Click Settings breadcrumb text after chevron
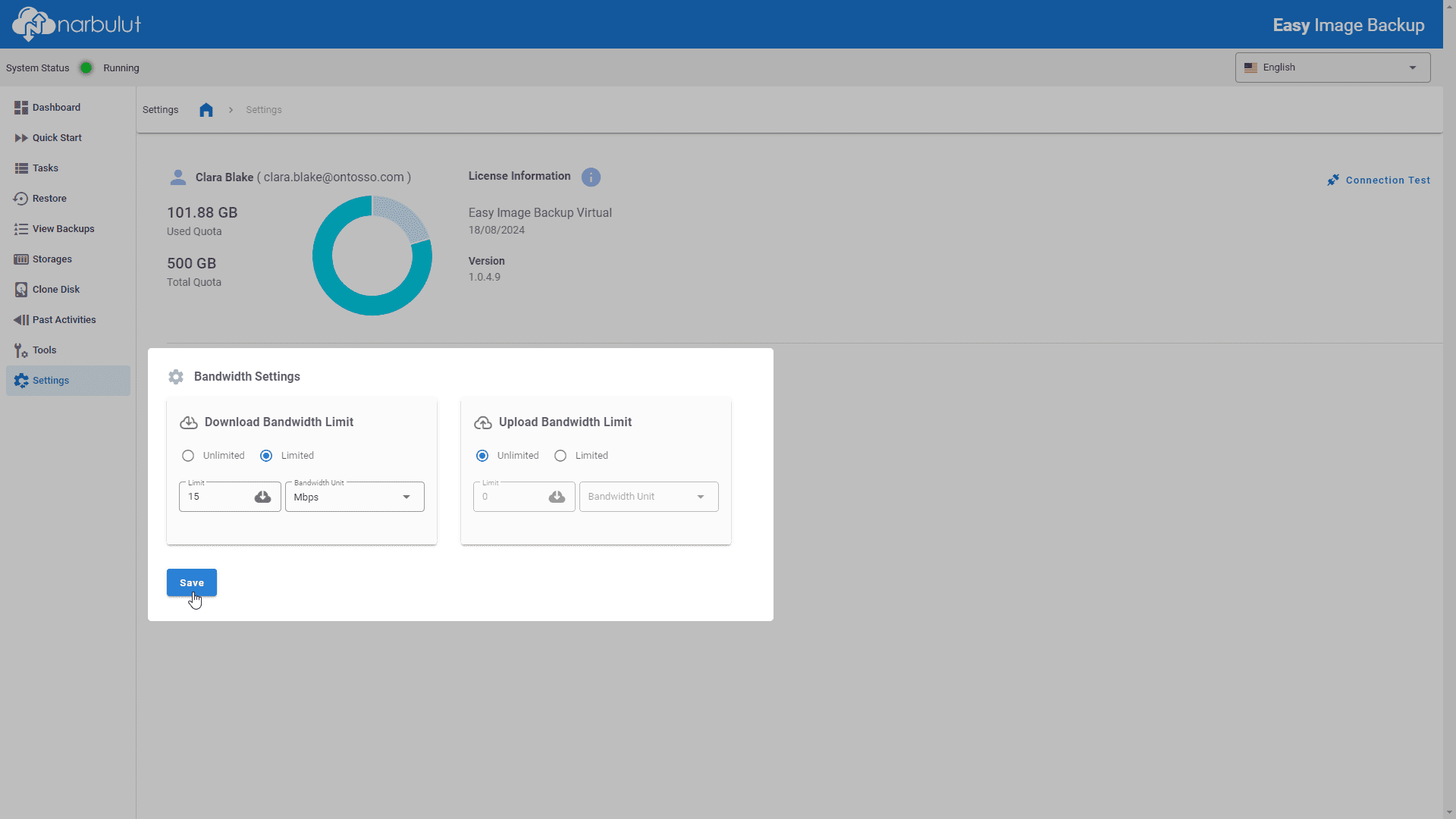The height and width of the screenshot is (819, 1456). pos(264,110)
